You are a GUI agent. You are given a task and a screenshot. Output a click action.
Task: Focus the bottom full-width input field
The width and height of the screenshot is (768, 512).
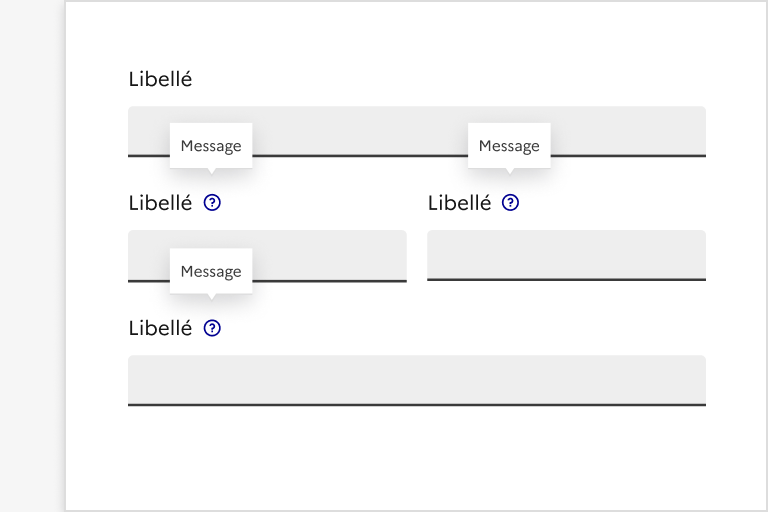click(417, 379)
